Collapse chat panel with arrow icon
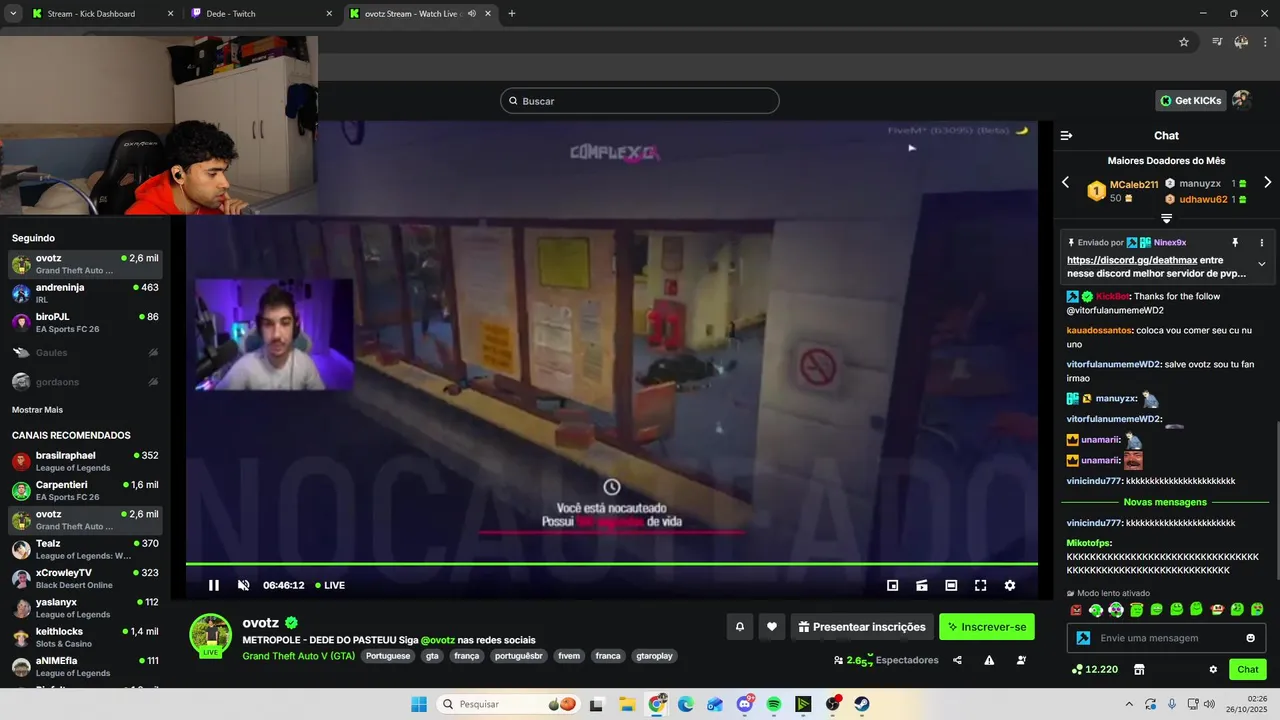This screenshot has width=1280, height=720. point(1066,135)
